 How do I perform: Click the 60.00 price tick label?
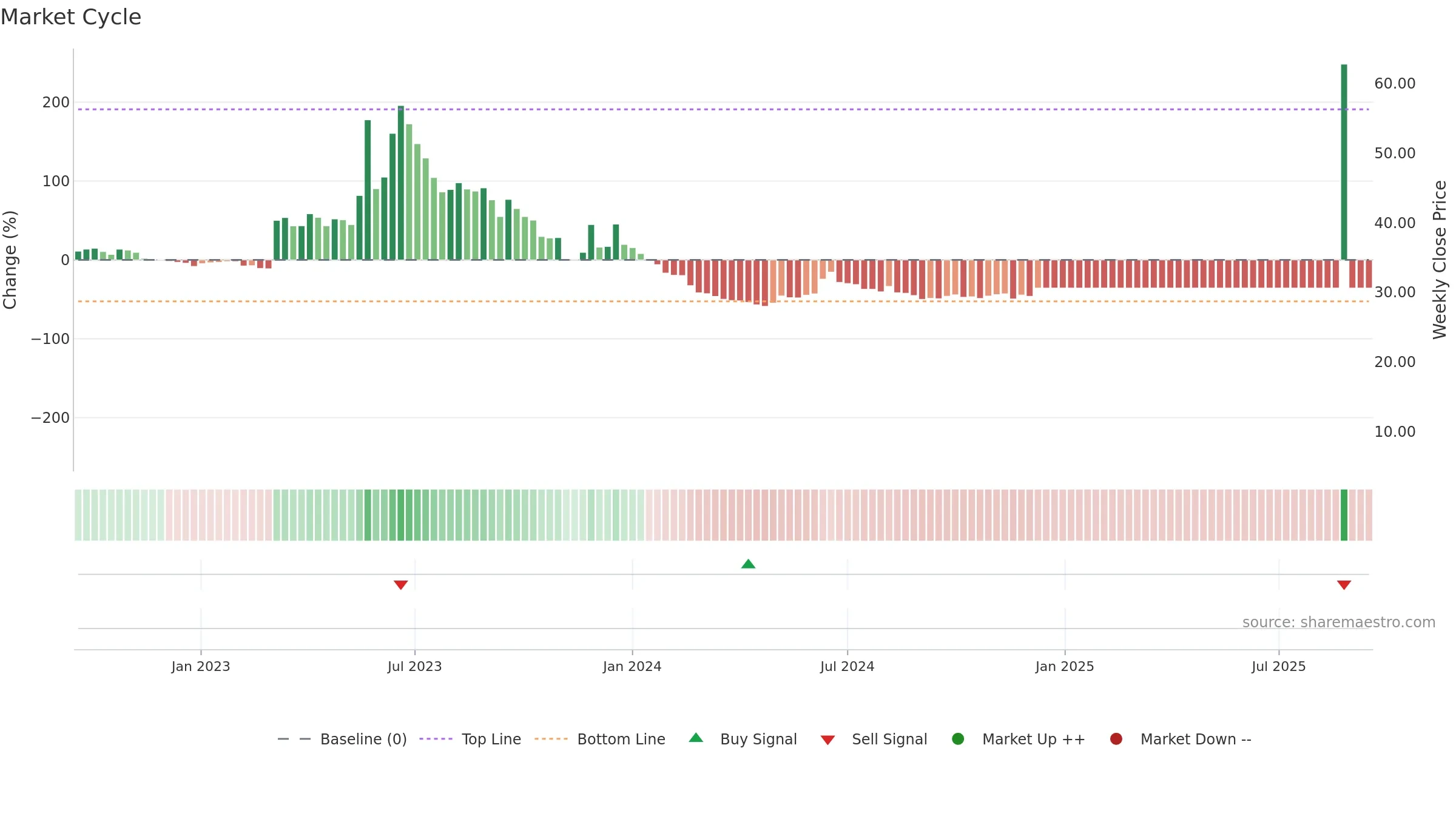1395,83
